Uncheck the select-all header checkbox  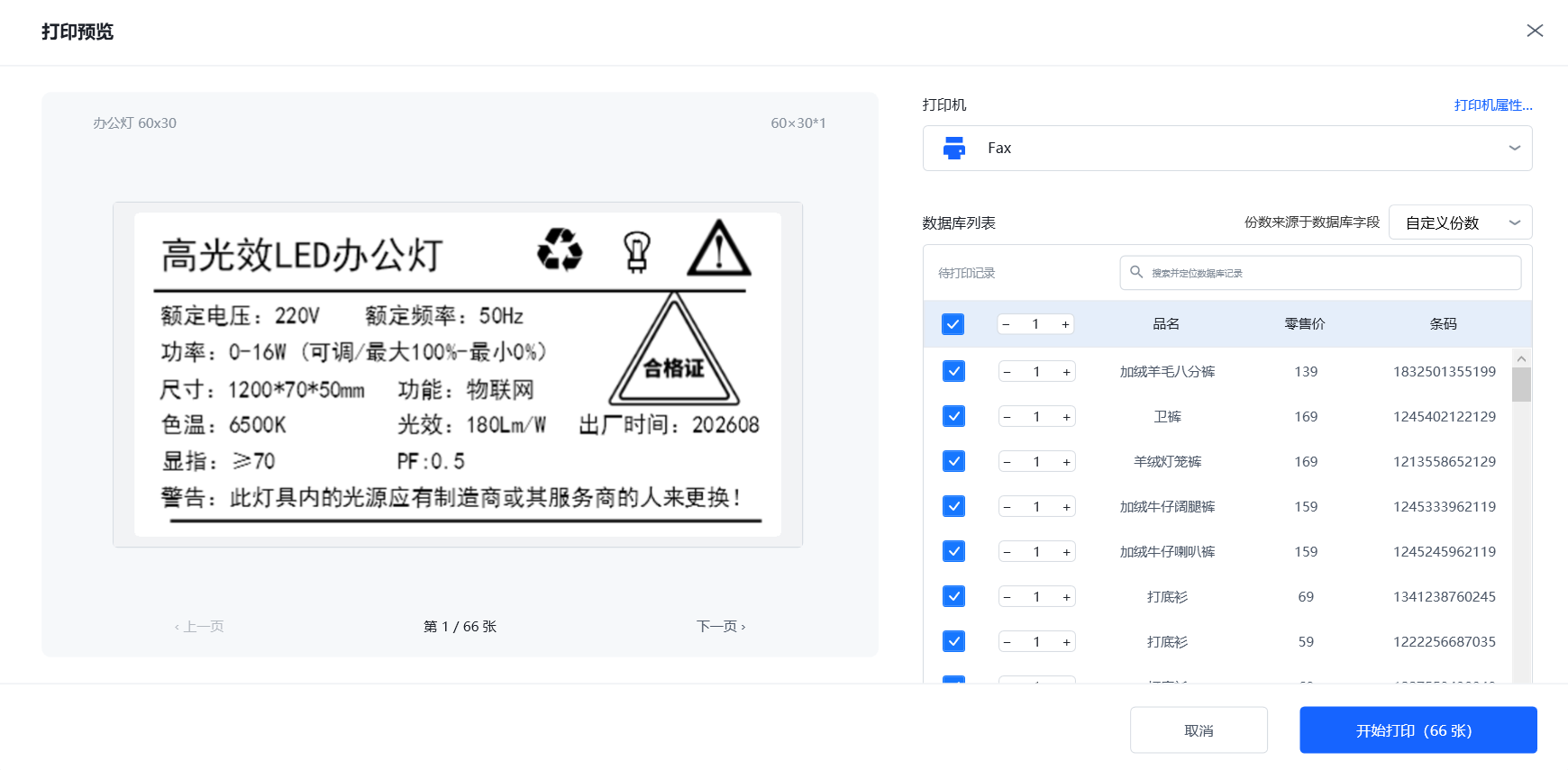953,324
